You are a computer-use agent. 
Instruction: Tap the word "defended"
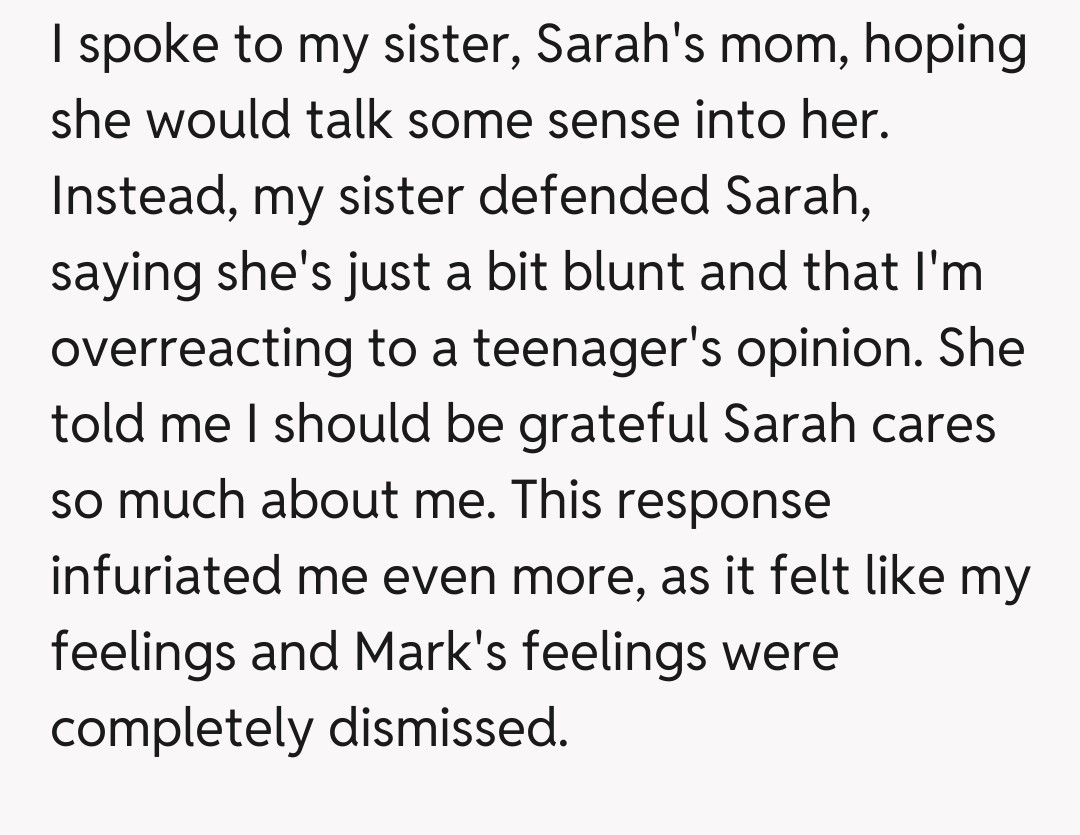click(x=594, y=198)
